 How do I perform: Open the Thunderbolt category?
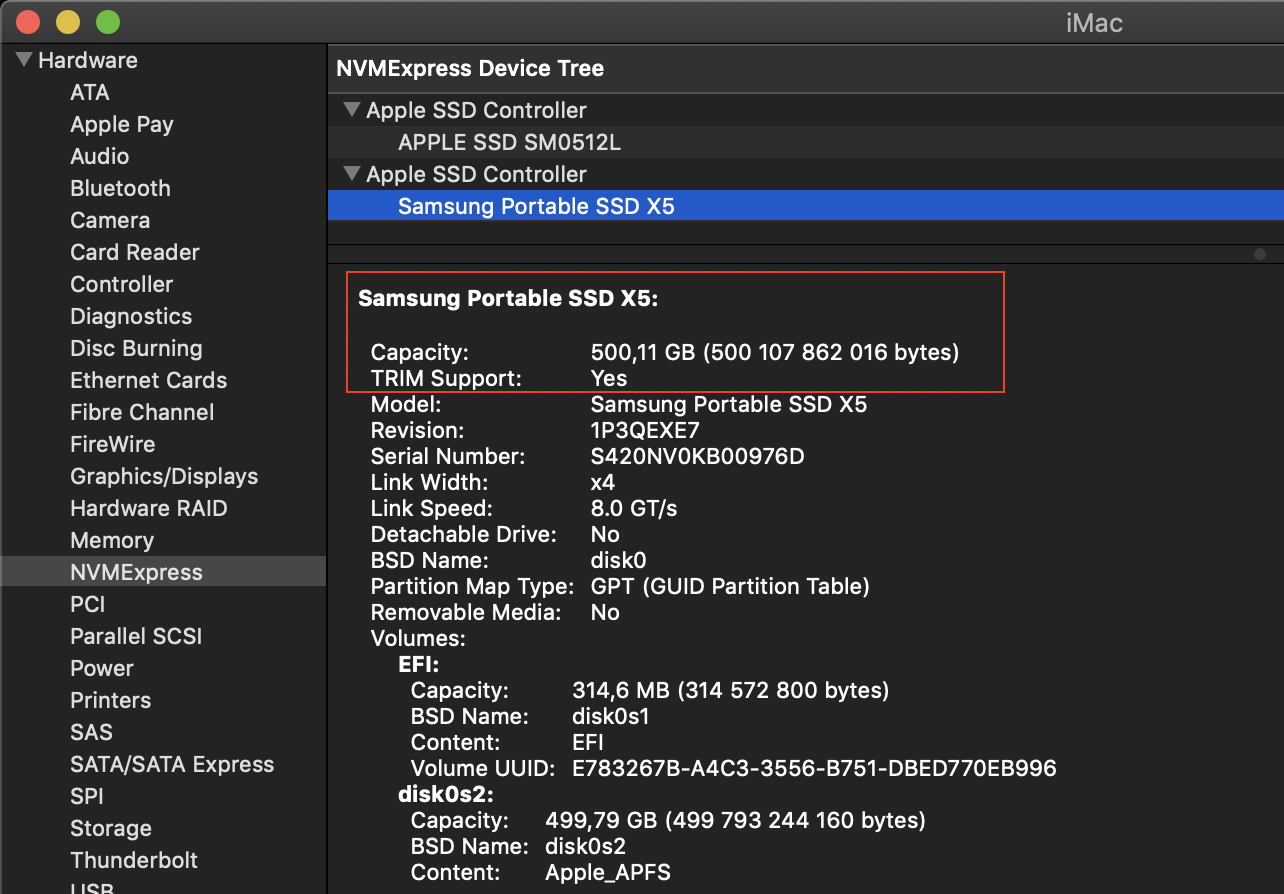pyautogui.click(x=134, y=860)
